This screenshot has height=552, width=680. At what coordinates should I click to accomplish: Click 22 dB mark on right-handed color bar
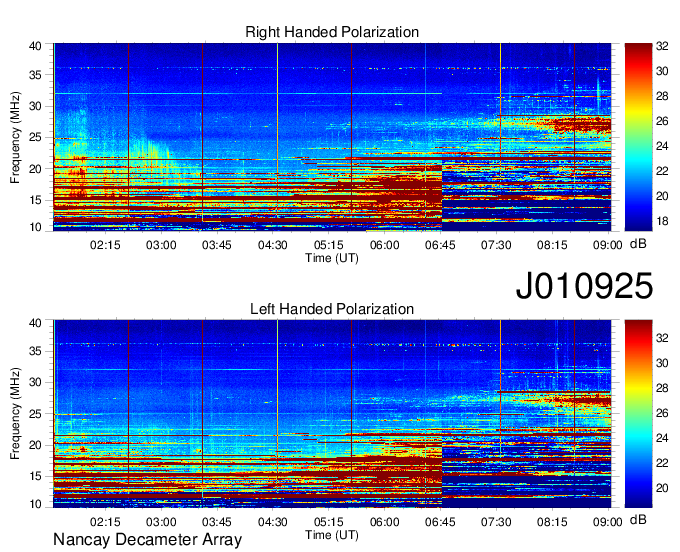click(662, 171)
